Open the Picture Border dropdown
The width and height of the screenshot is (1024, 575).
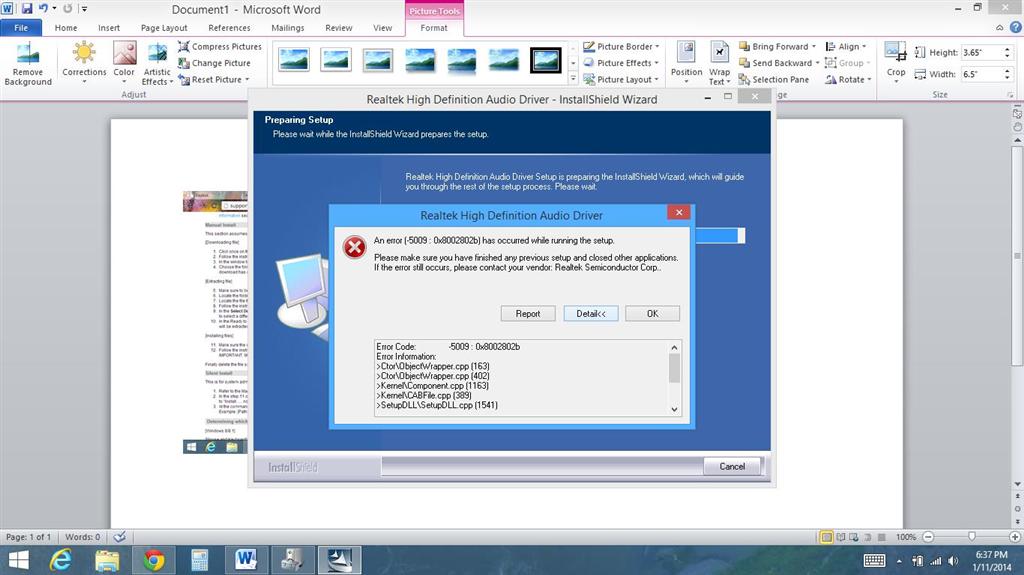point(621,46)
